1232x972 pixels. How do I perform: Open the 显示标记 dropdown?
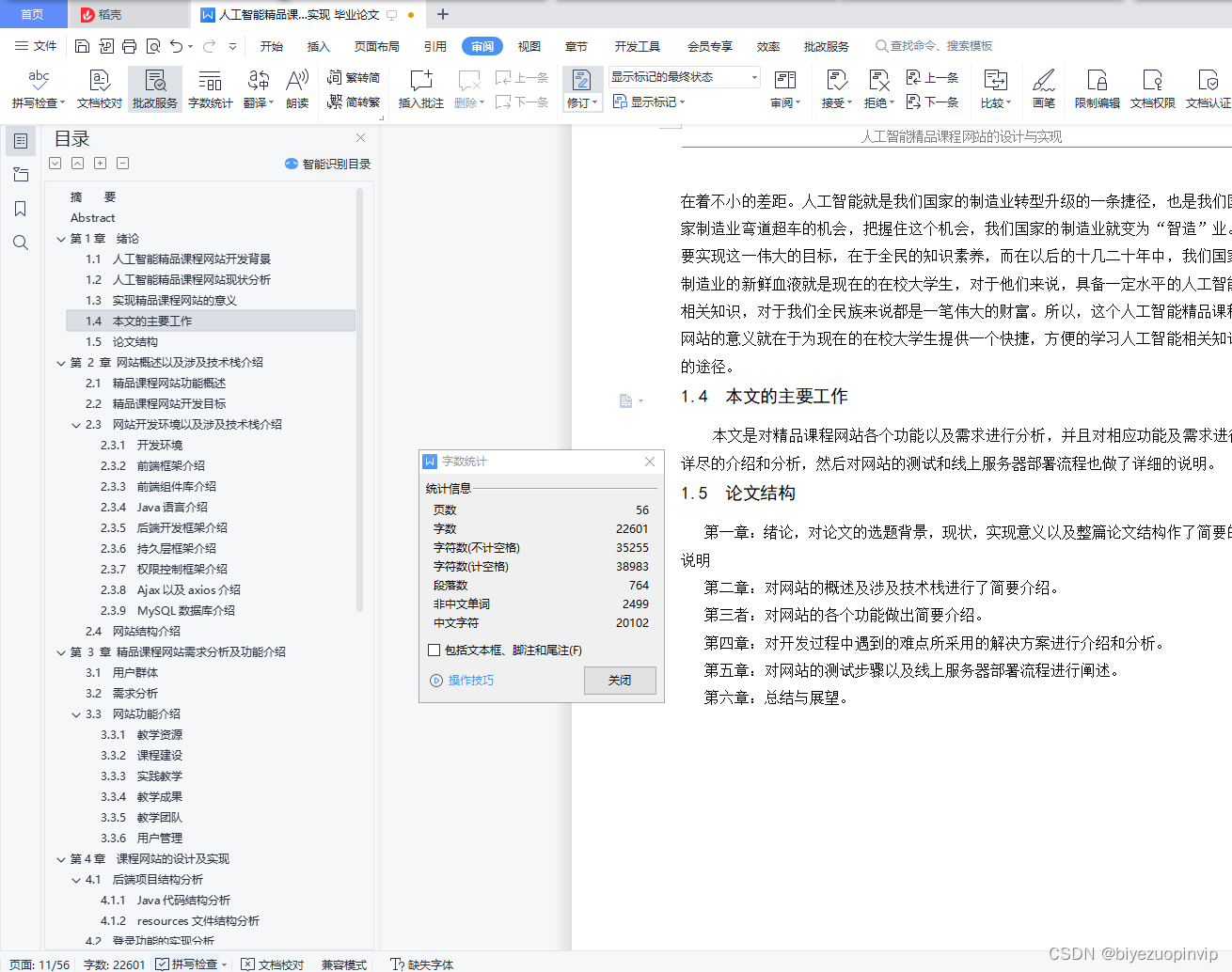click(649, 102)
